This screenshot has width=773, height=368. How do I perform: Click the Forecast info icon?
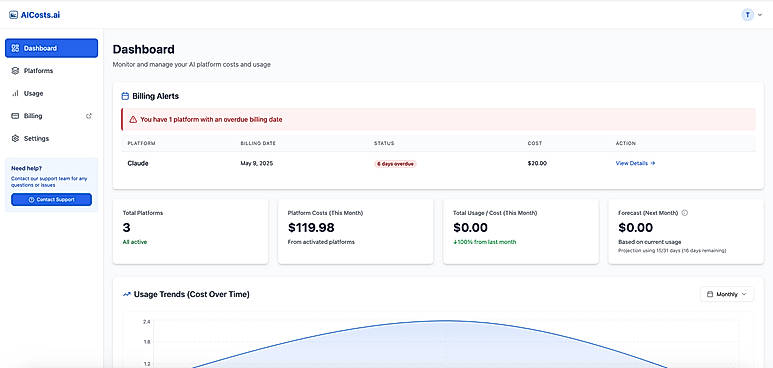(684, 213)
